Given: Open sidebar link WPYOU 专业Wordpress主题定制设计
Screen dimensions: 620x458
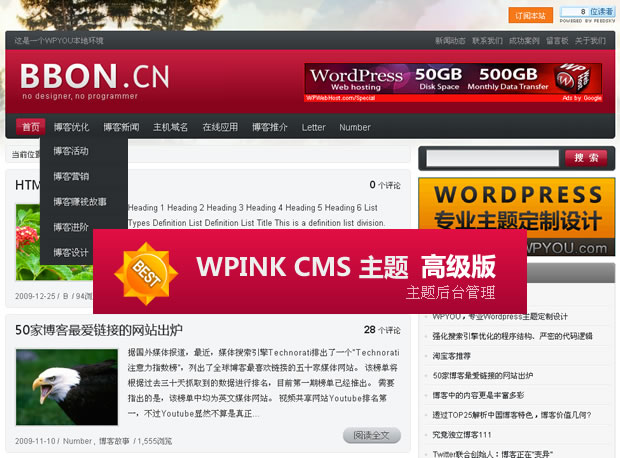Looking at the screenshot, I should (x=500, y=316).
